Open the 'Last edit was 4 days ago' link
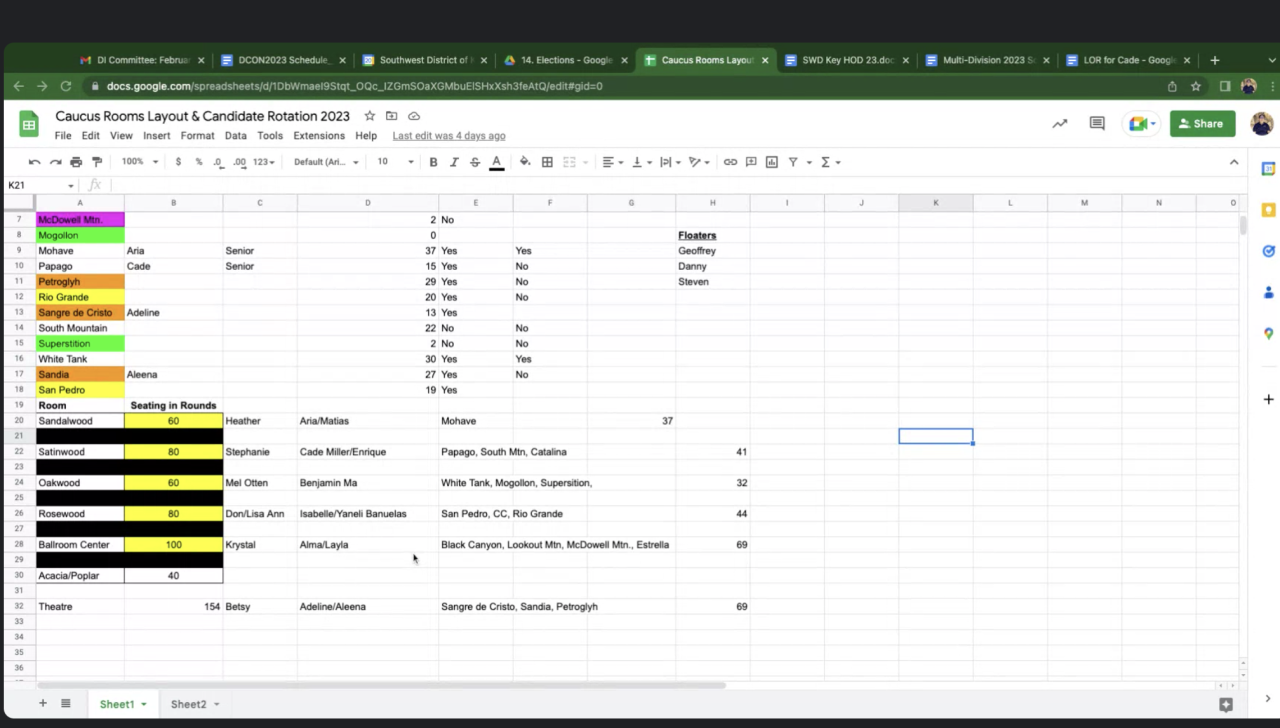This screenshot has width=1280, height=728. point(448,136)
